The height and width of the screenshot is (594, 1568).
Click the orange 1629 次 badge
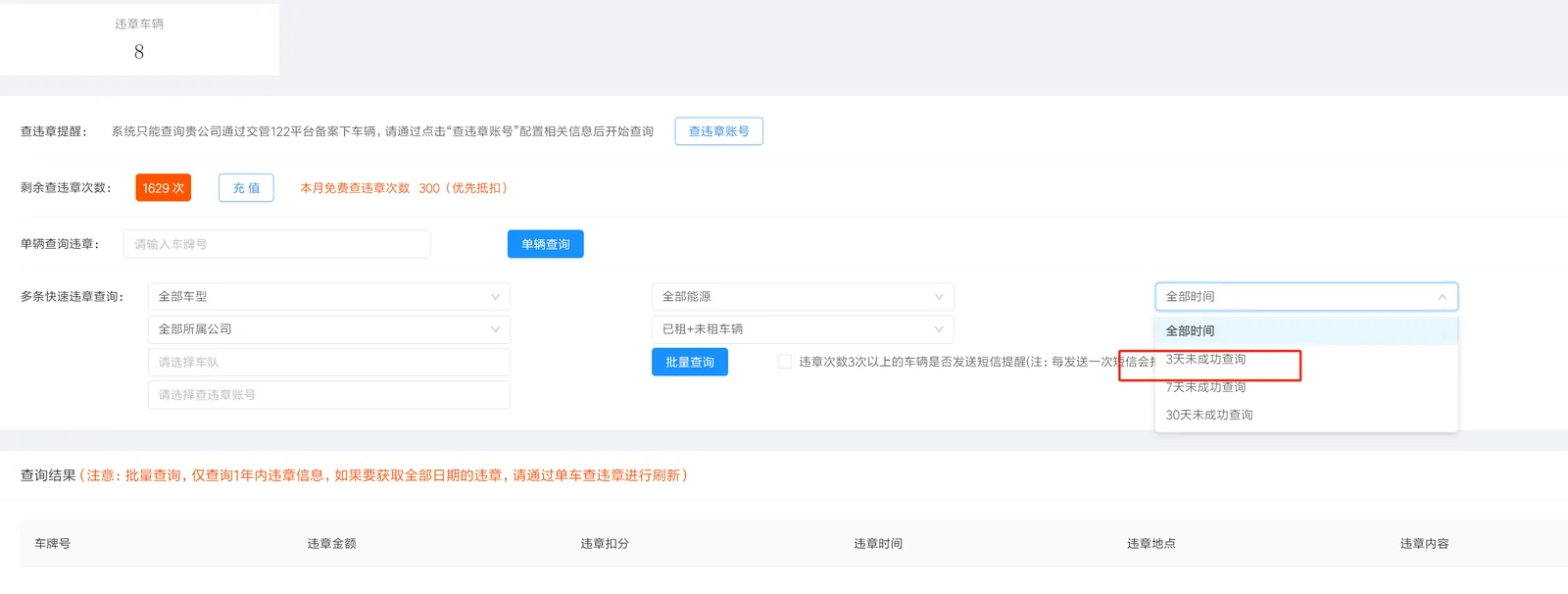pos(164,188)
